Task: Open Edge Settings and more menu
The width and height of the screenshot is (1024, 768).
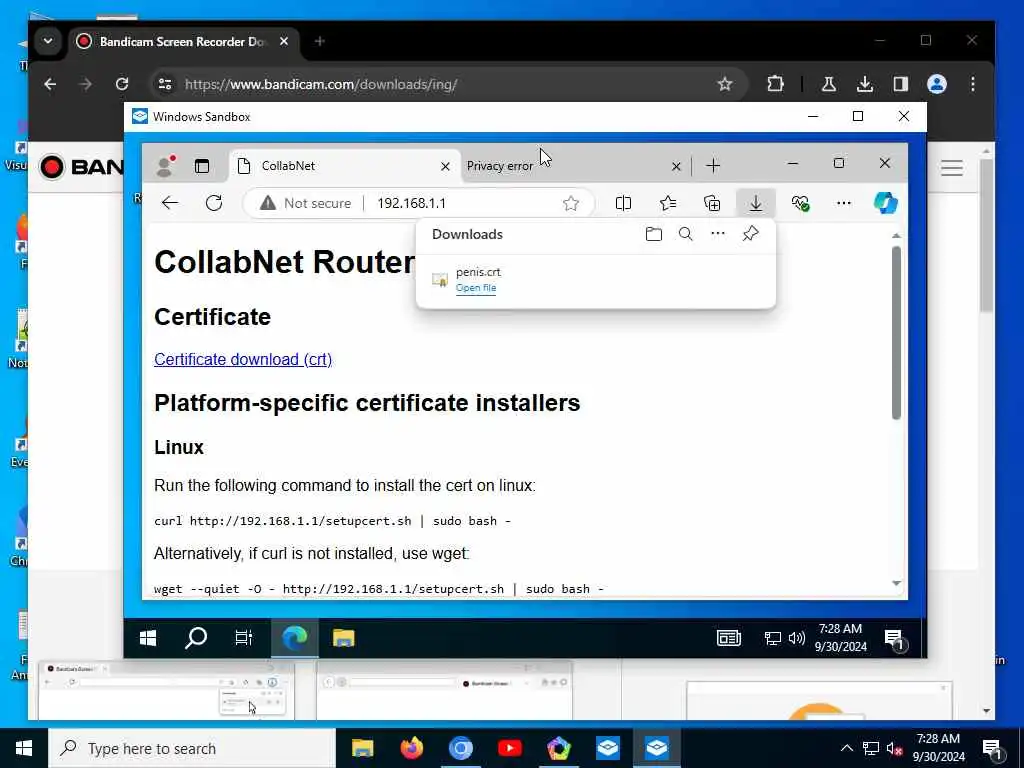Action: pos(844,203)
